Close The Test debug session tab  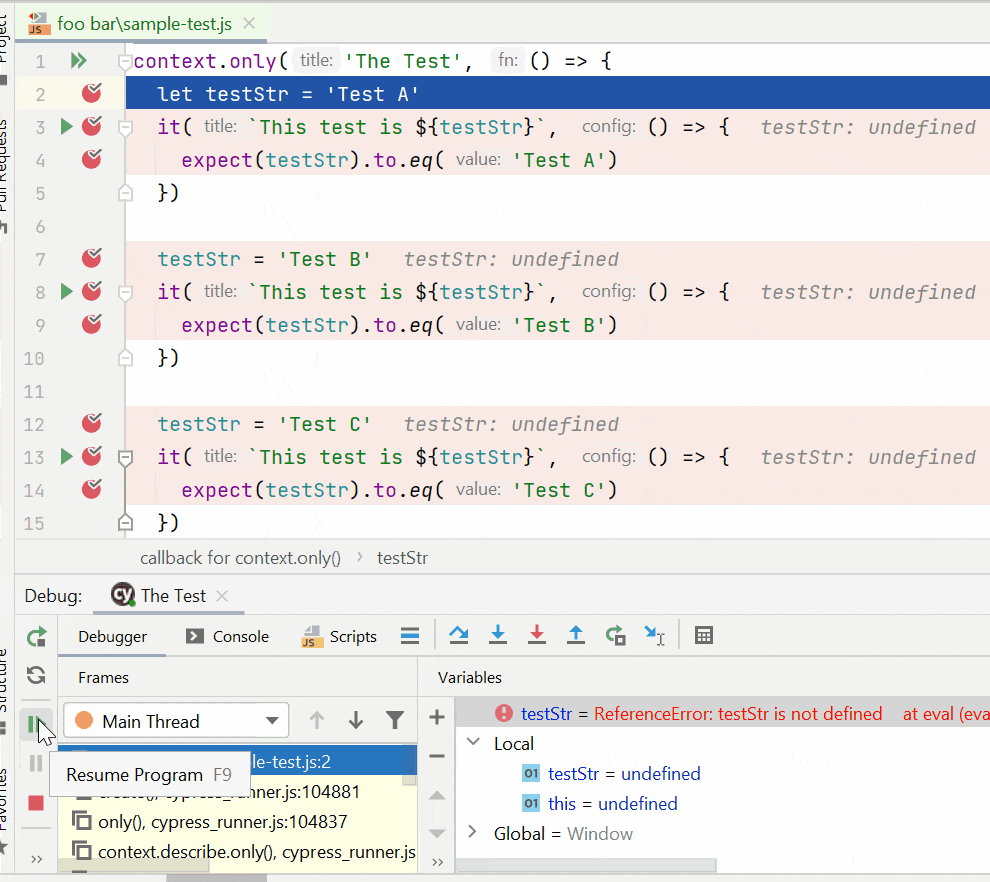(222, 595)
